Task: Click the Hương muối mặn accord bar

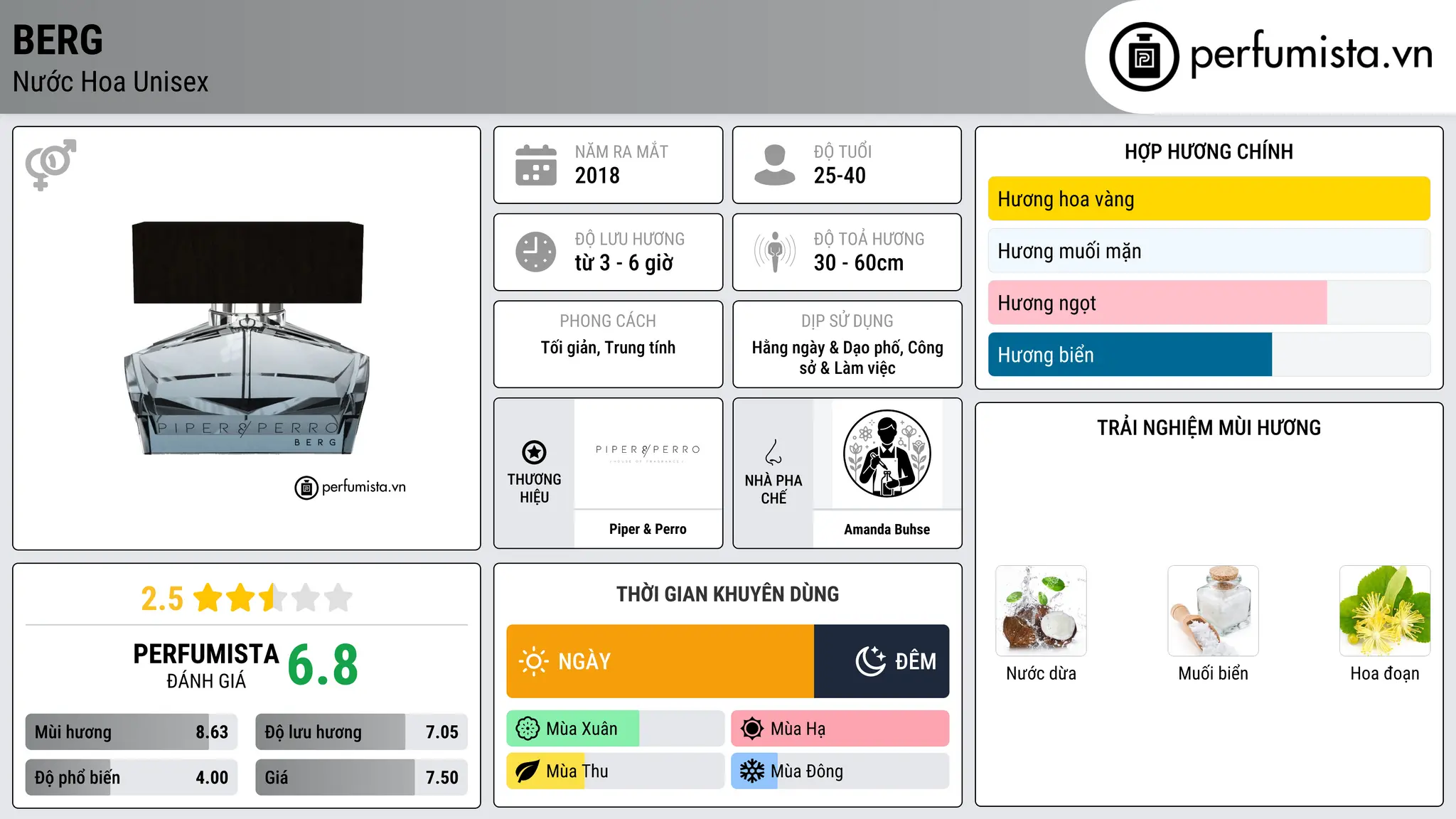Action: click(x=1209, y=251)
